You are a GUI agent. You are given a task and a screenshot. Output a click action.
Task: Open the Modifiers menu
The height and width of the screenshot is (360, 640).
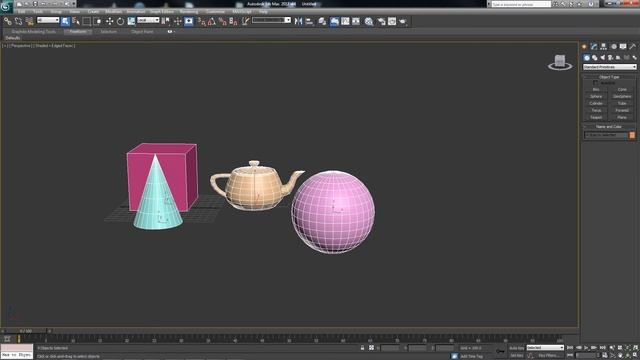coord(113,11)
